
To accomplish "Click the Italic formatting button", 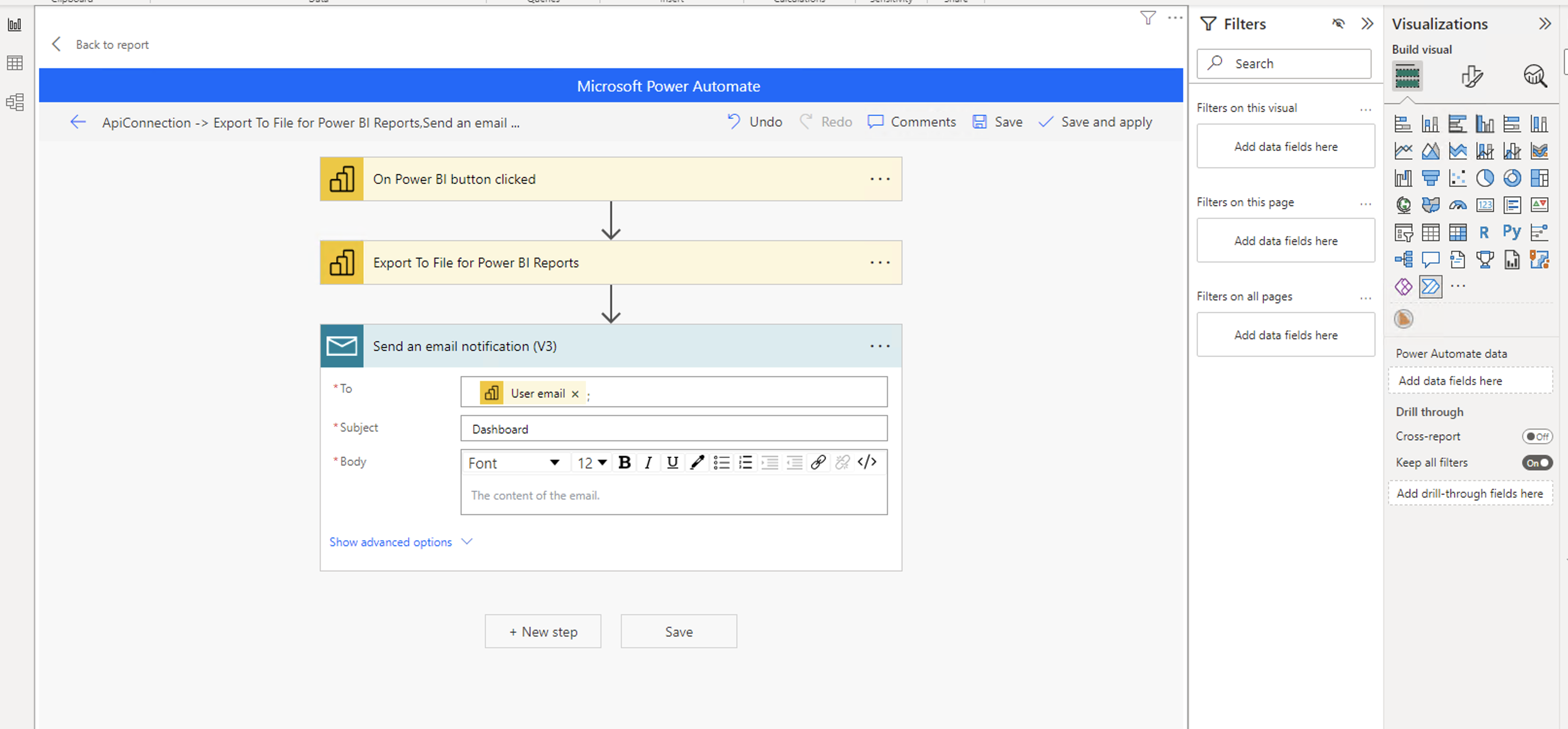I will click(648, 463).
